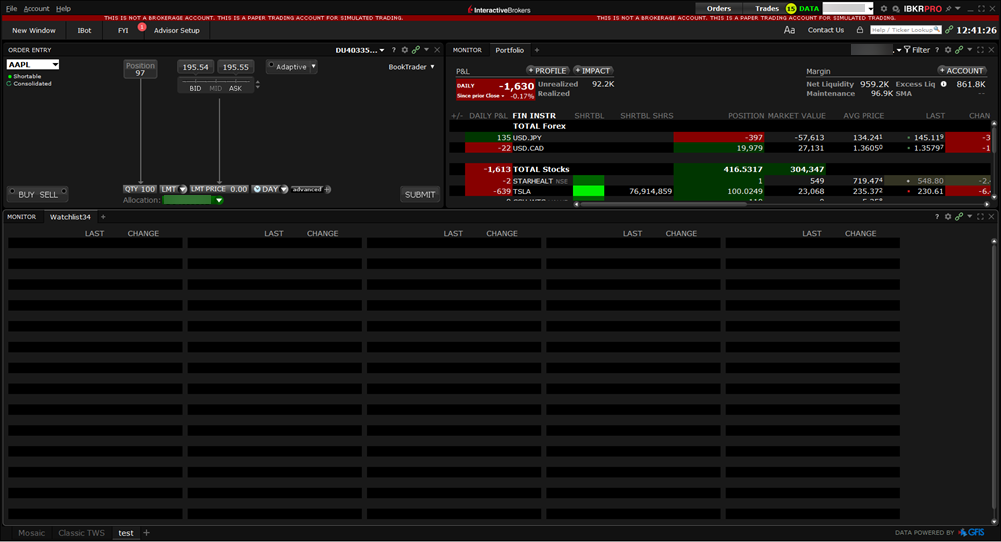Image resolution: width=1001 pixels, height=542 pixels.
Task: Open Order Entry help question mark
Action: (393, 50)
